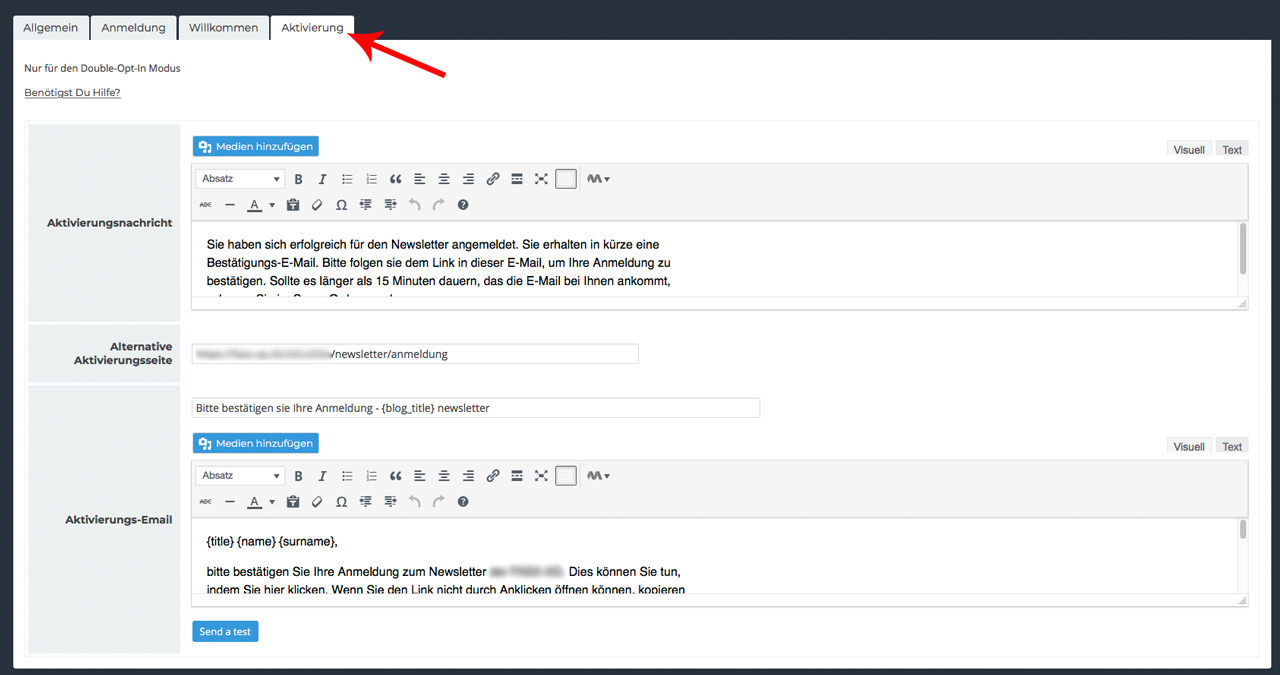Toggle italic in the Aktivierungs-Email editor
The height and width of the screenshot is (675, 1280).
pos(322,476)
